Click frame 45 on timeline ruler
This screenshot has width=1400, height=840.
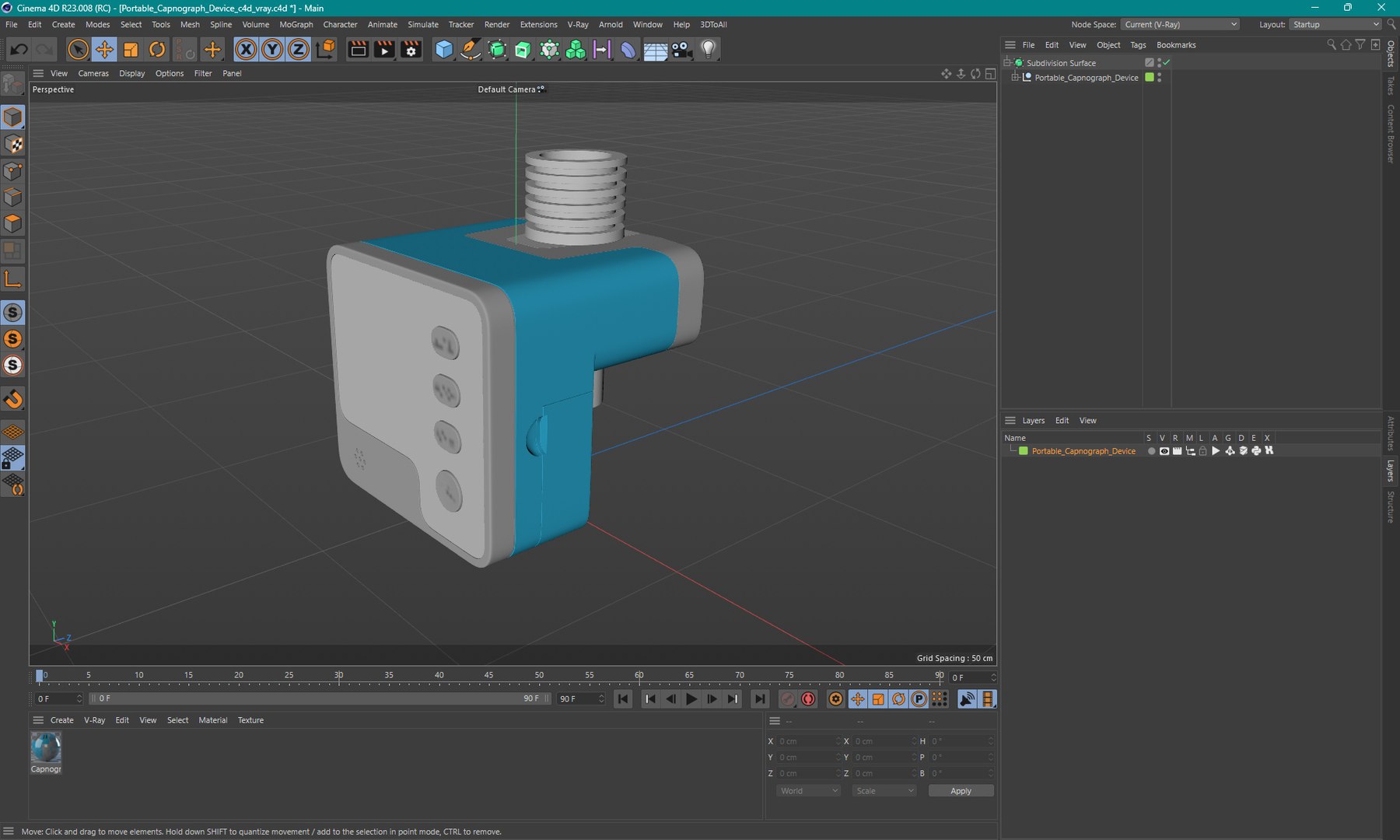tap(488, 675)
